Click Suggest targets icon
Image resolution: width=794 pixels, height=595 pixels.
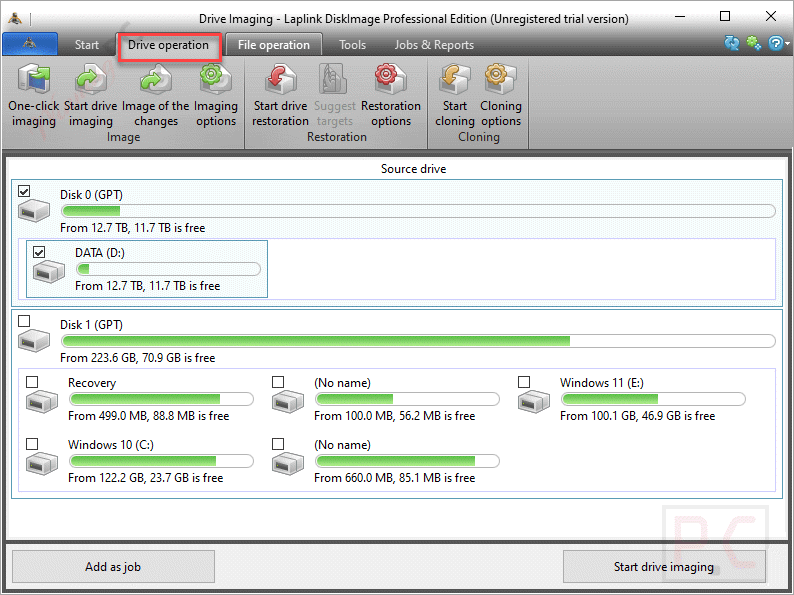click(334, 79)
